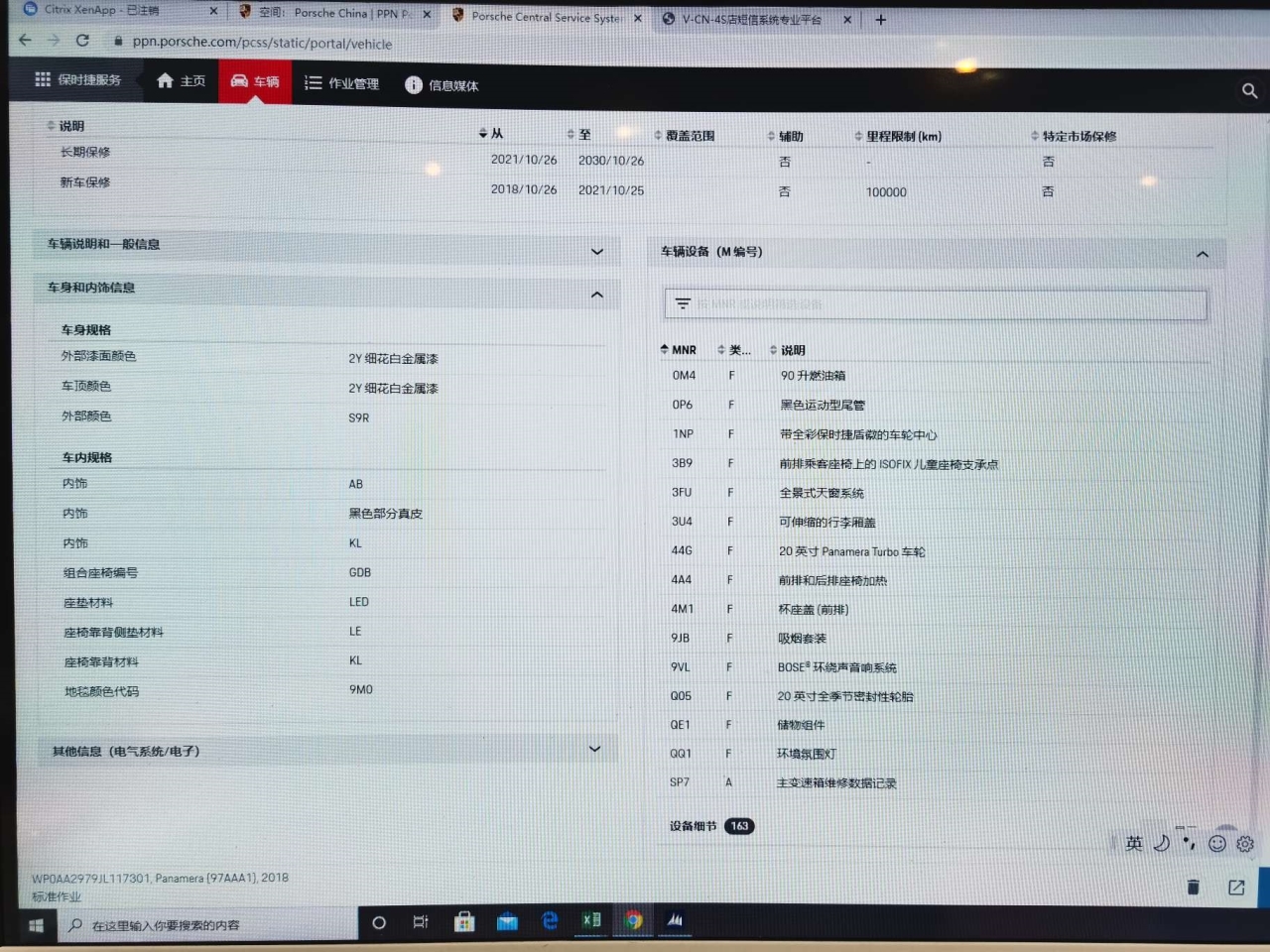
Task: Click the 44G 20 英寸 Panamera Turbo 车轮 row
Action: click(x=933, y=550)
